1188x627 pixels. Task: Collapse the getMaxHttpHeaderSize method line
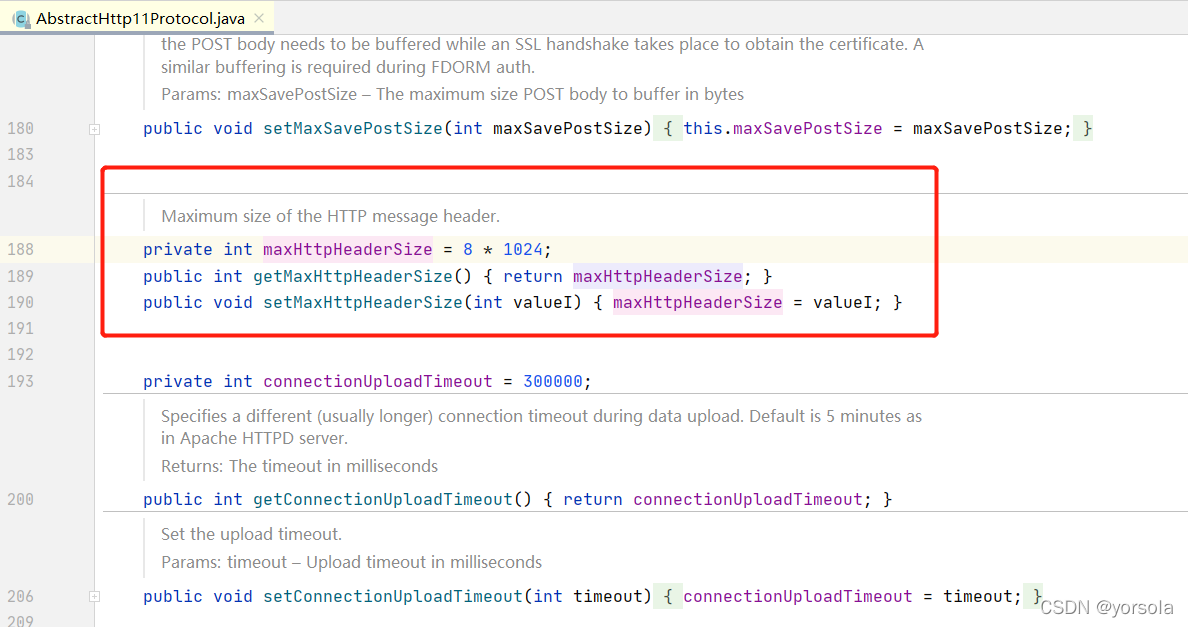[x=94, y=276]
